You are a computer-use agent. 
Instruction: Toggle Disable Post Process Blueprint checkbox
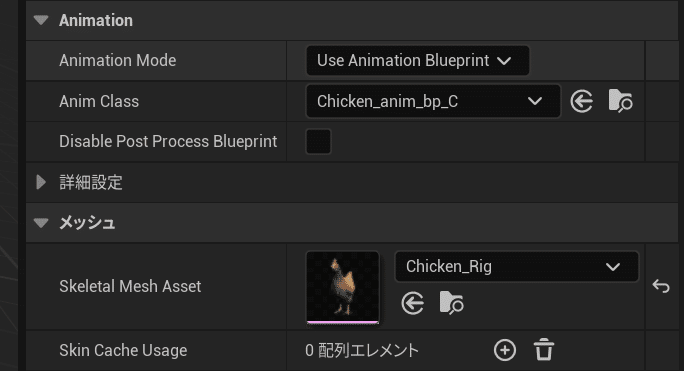[x=318, y=141]
